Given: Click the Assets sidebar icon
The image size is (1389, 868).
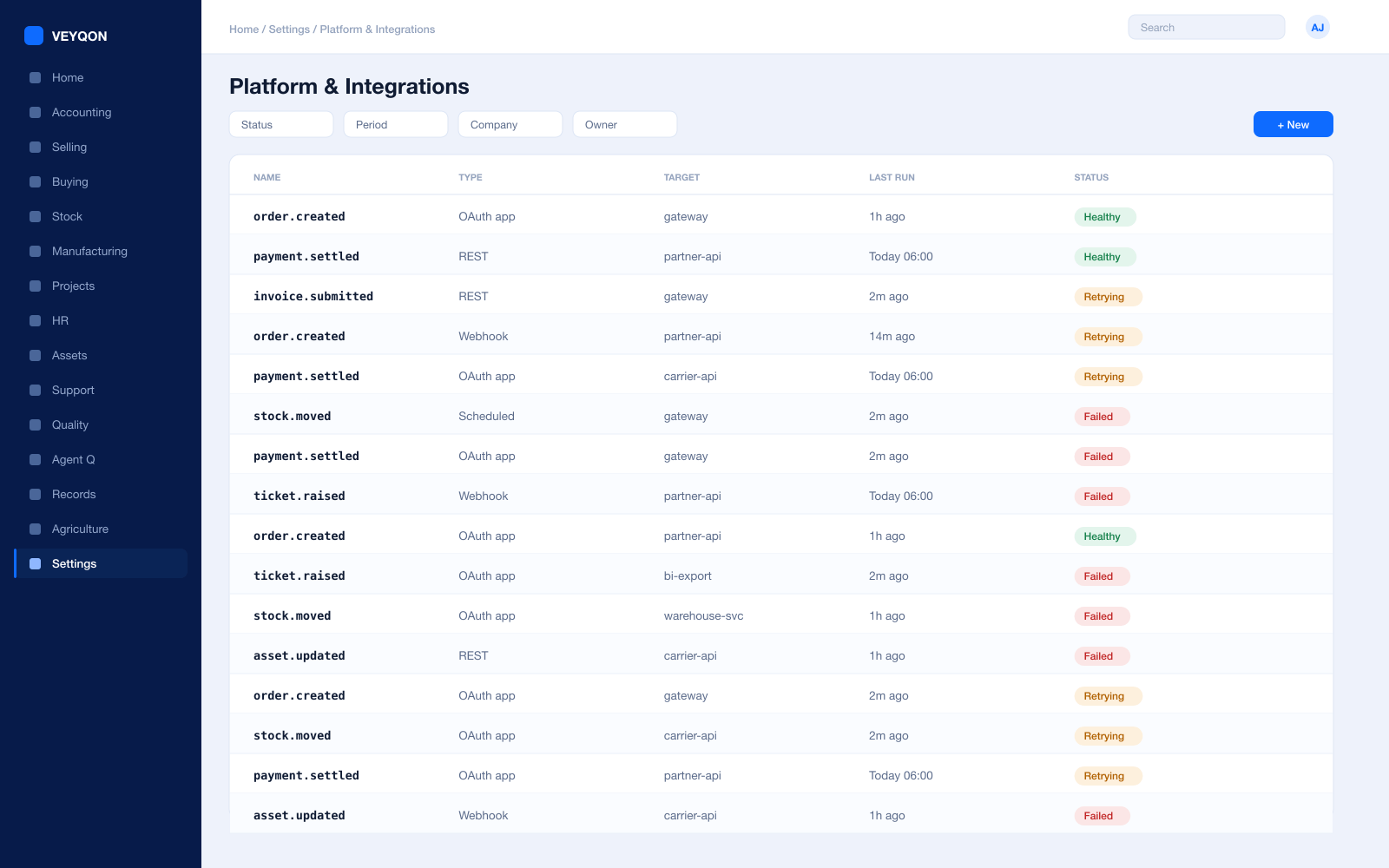Looking at the screenshot, I should (x=36, y=355).
